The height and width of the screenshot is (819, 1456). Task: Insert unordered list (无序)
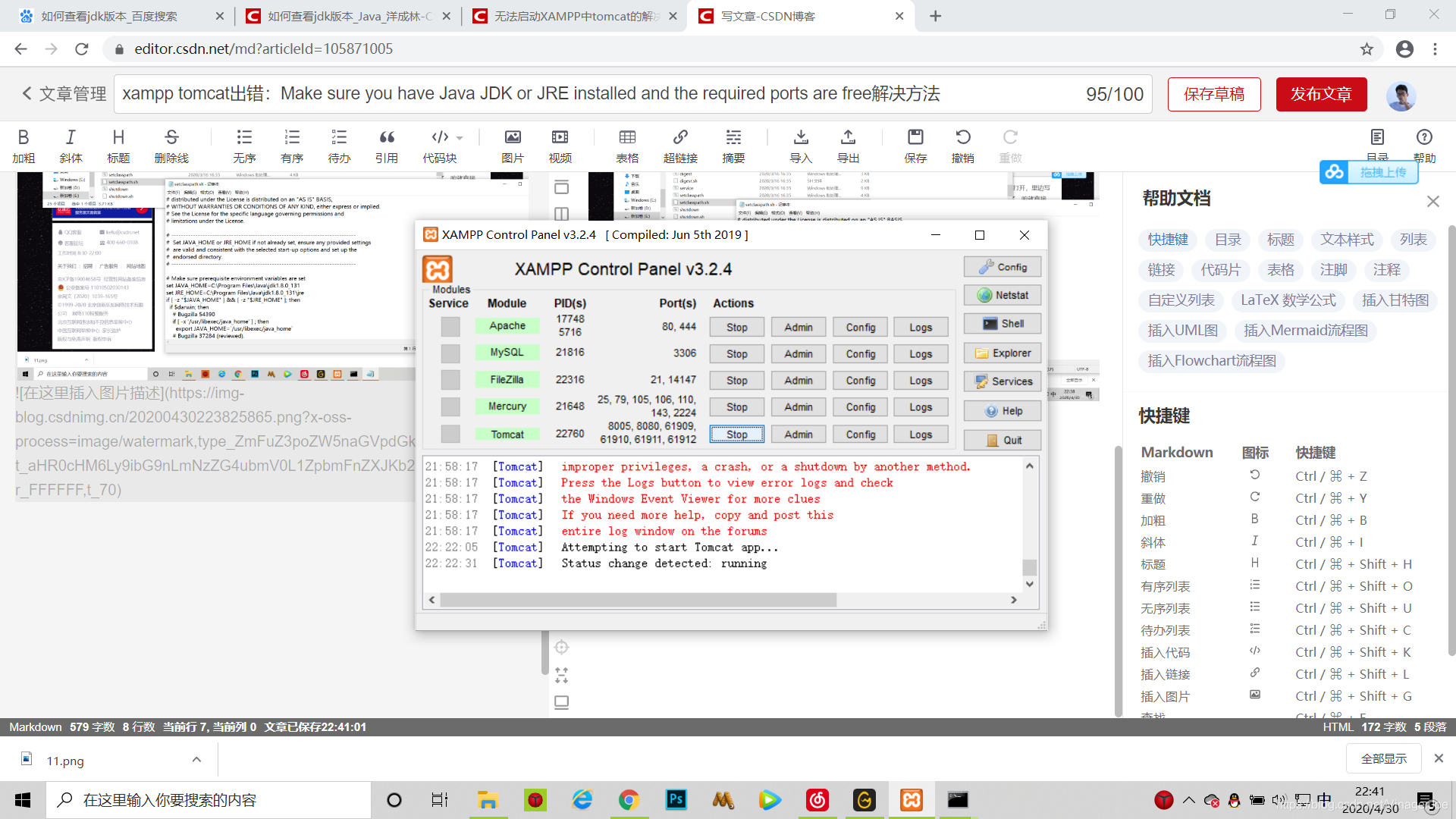click(x=244, y=146)
